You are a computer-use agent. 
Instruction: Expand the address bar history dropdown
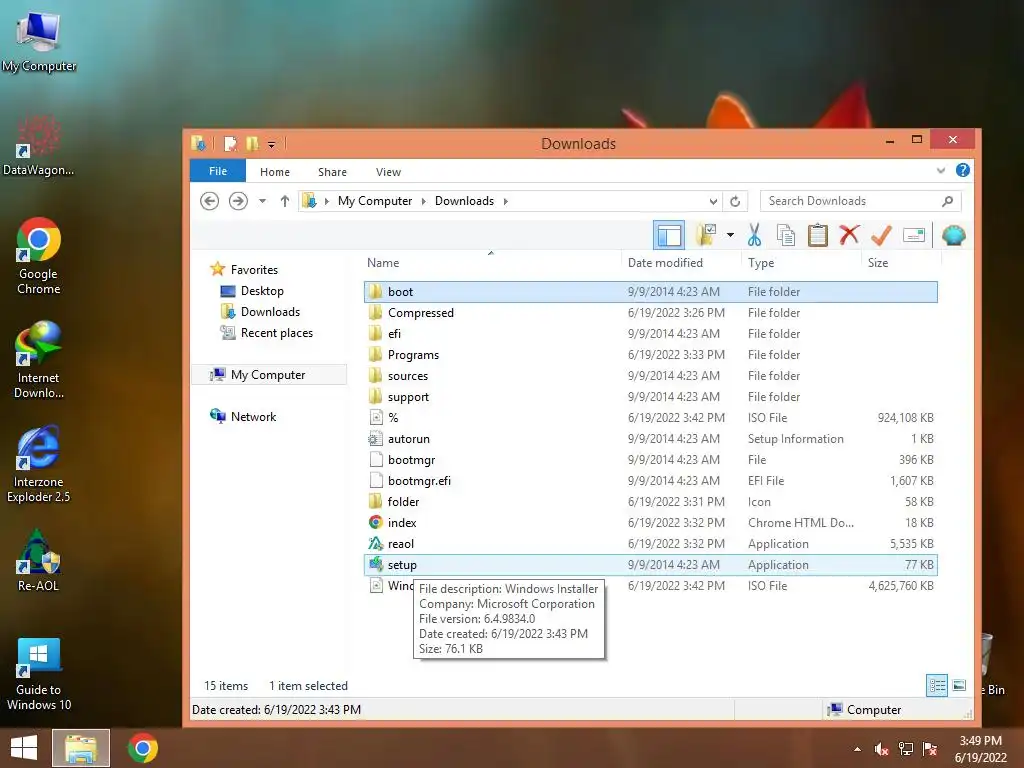click(713, 201)
